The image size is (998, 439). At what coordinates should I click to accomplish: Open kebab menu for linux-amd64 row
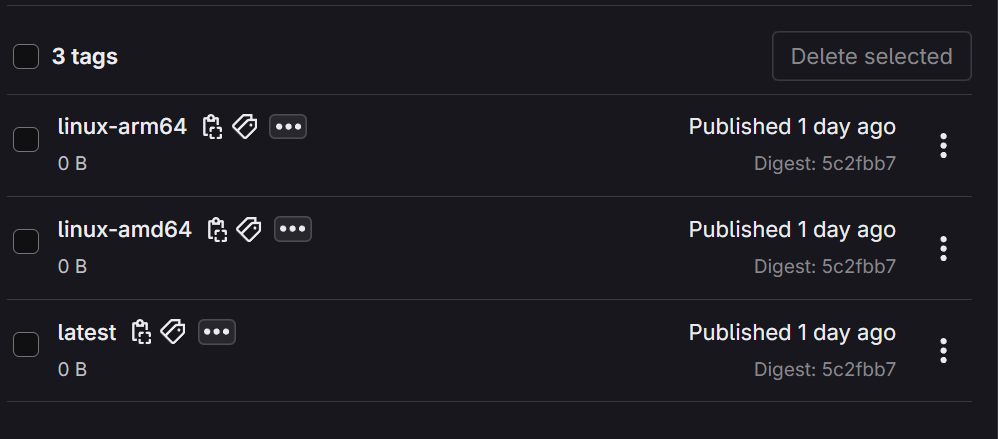pyautogui.click(x=943, y=248)
